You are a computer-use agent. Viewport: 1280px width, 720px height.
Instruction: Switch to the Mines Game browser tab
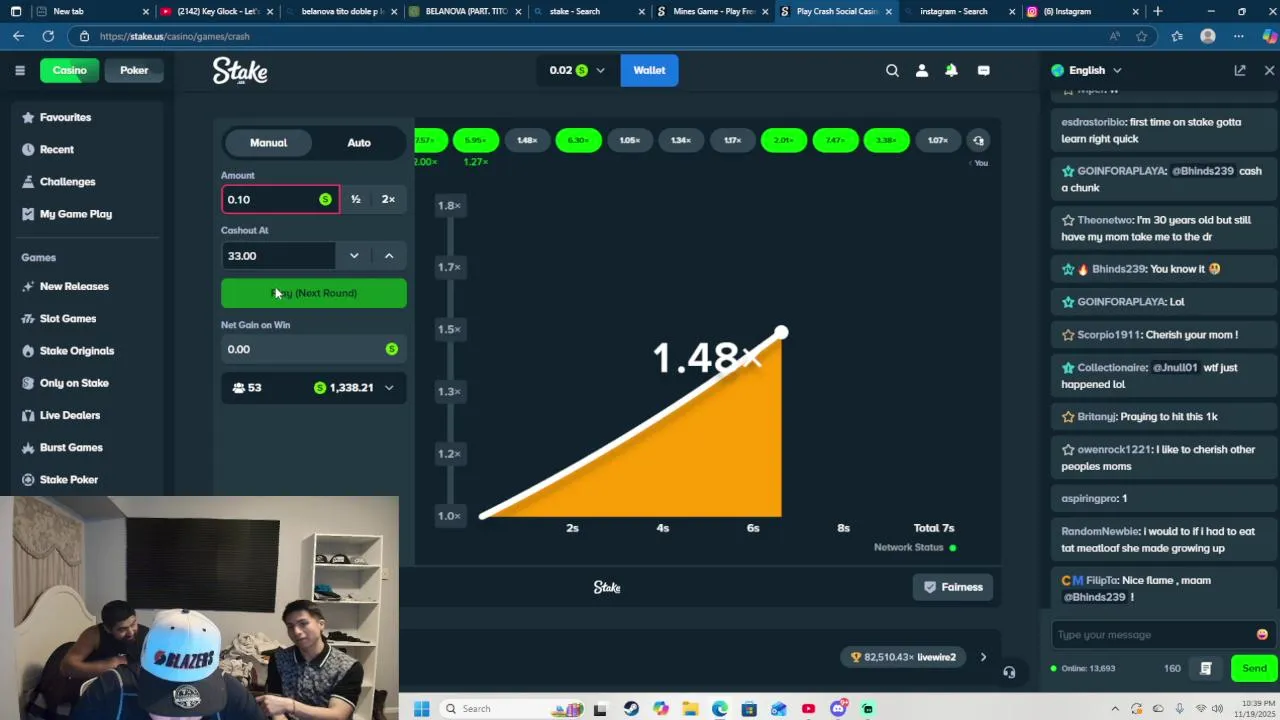(712, 11)
